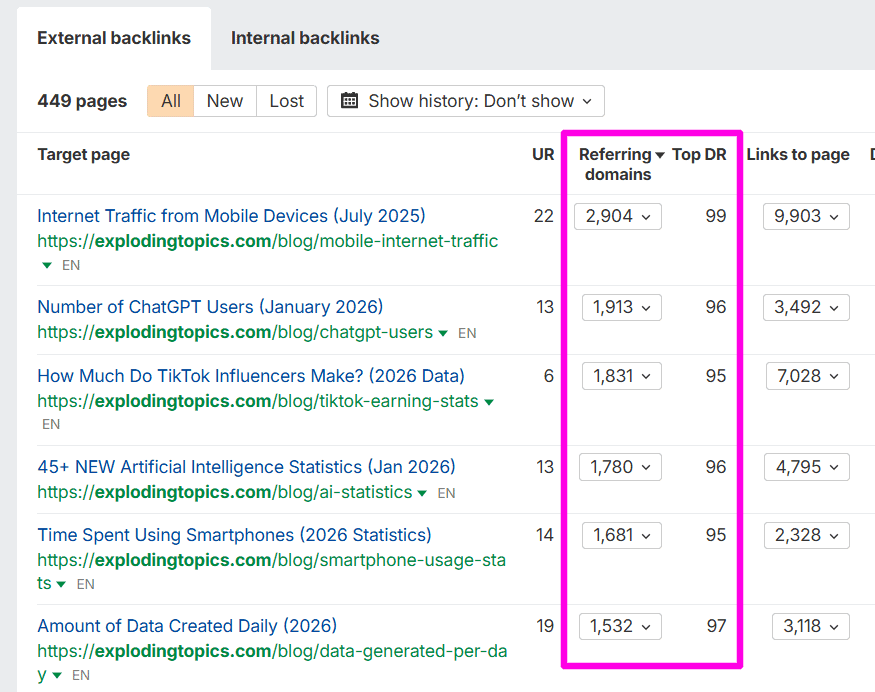Expand links to page 4,795 dropdown
This screenshot has width=875, height=692.
click(807, 467)
